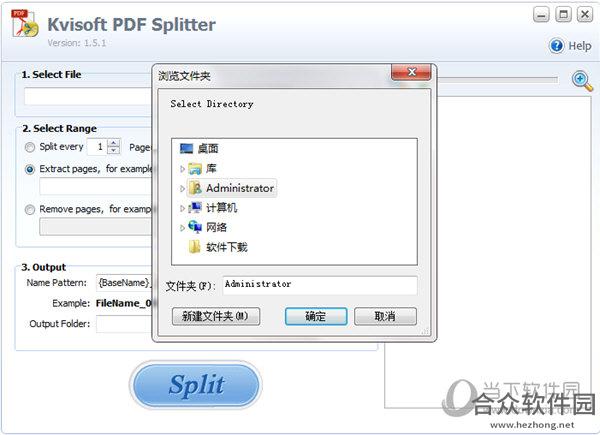Click the Output Folder input field
600x435 pixels.
pos(124,324)
